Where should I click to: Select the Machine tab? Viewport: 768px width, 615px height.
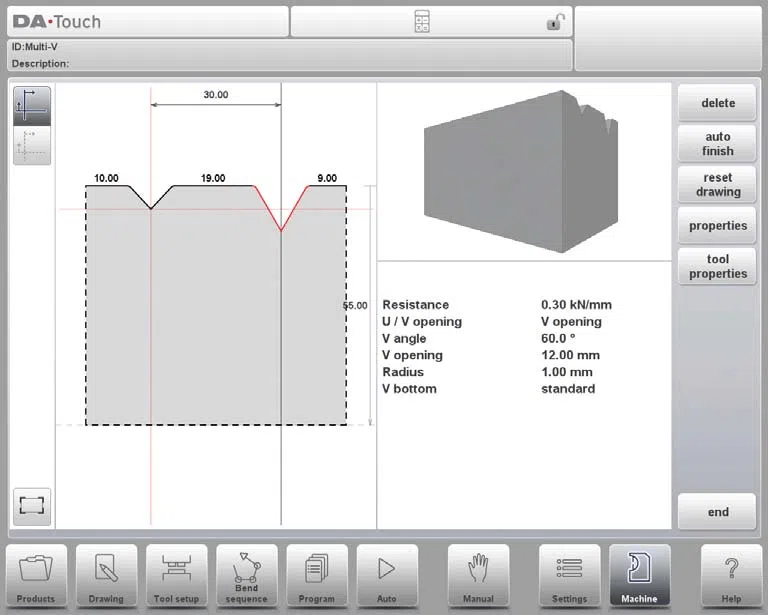639,576
